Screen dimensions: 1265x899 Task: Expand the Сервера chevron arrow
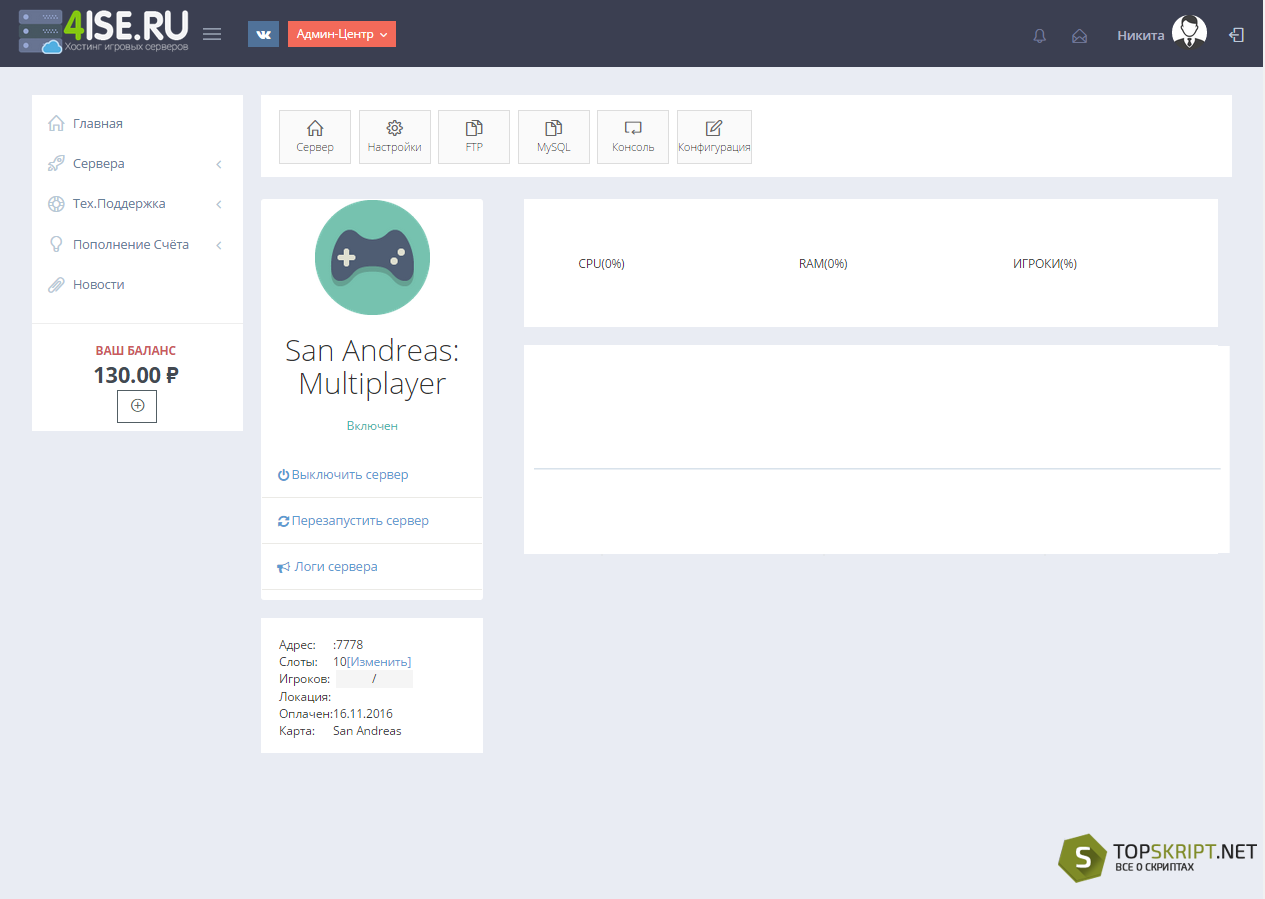click(219, 164)
